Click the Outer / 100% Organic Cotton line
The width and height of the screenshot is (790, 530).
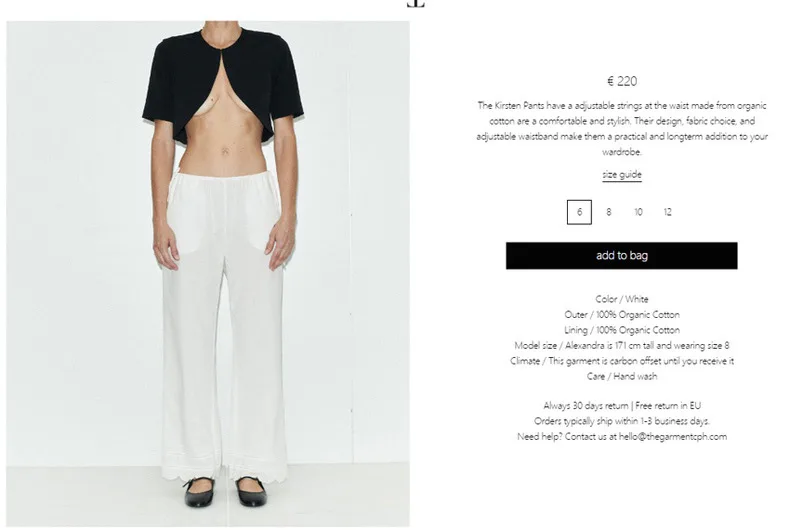[622, 315]
